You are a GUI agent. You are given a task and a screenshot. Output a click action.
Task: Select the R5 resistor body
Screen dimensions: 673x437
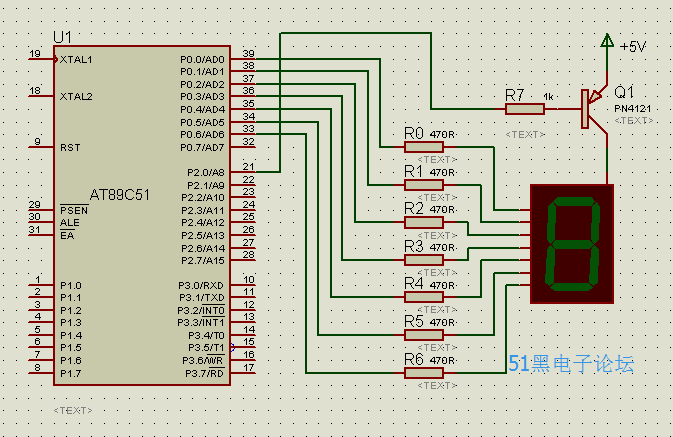click(424, 334)
